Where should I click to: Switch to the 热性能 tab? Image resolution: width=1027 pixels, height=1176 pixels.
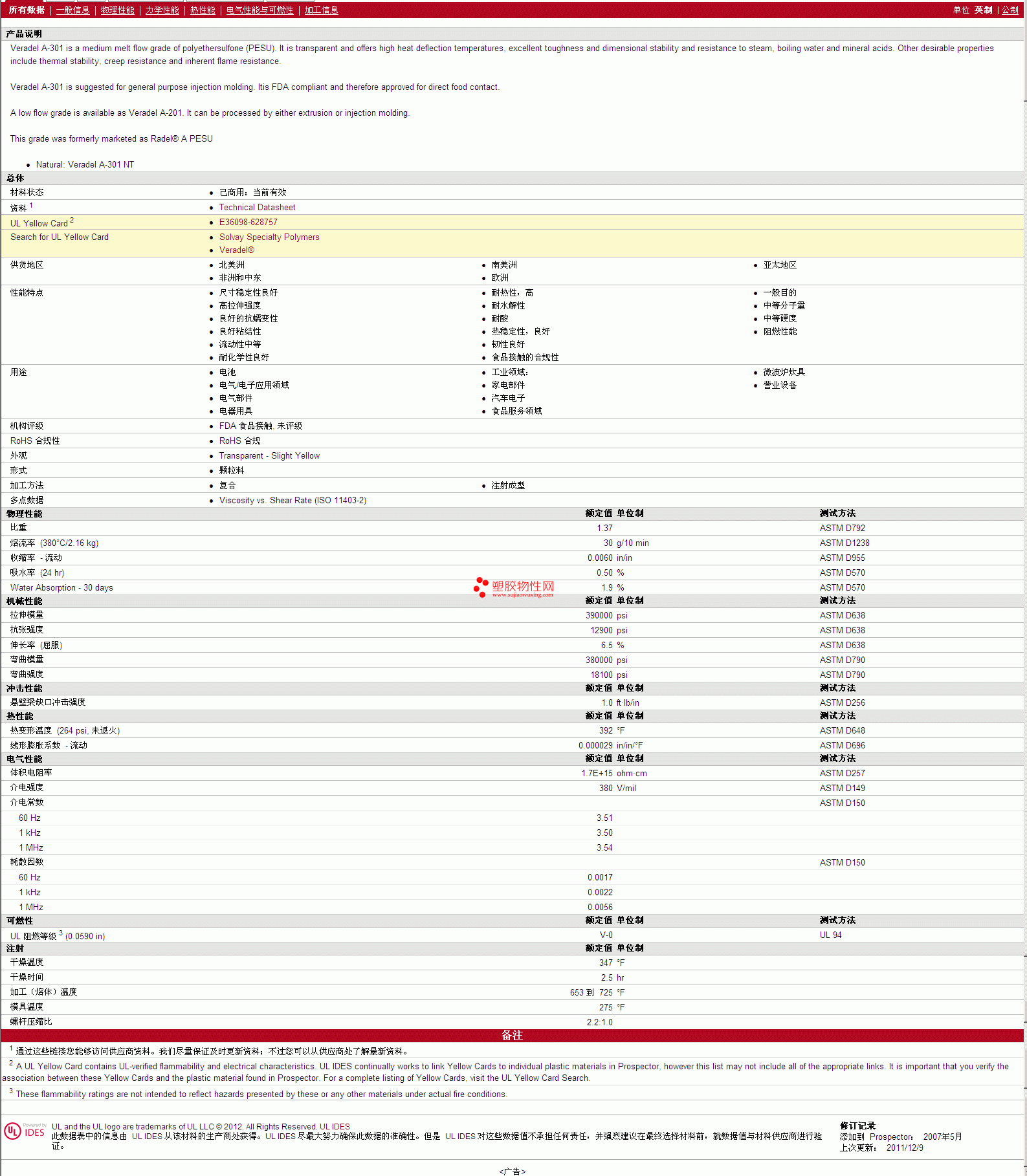[203, 10]
